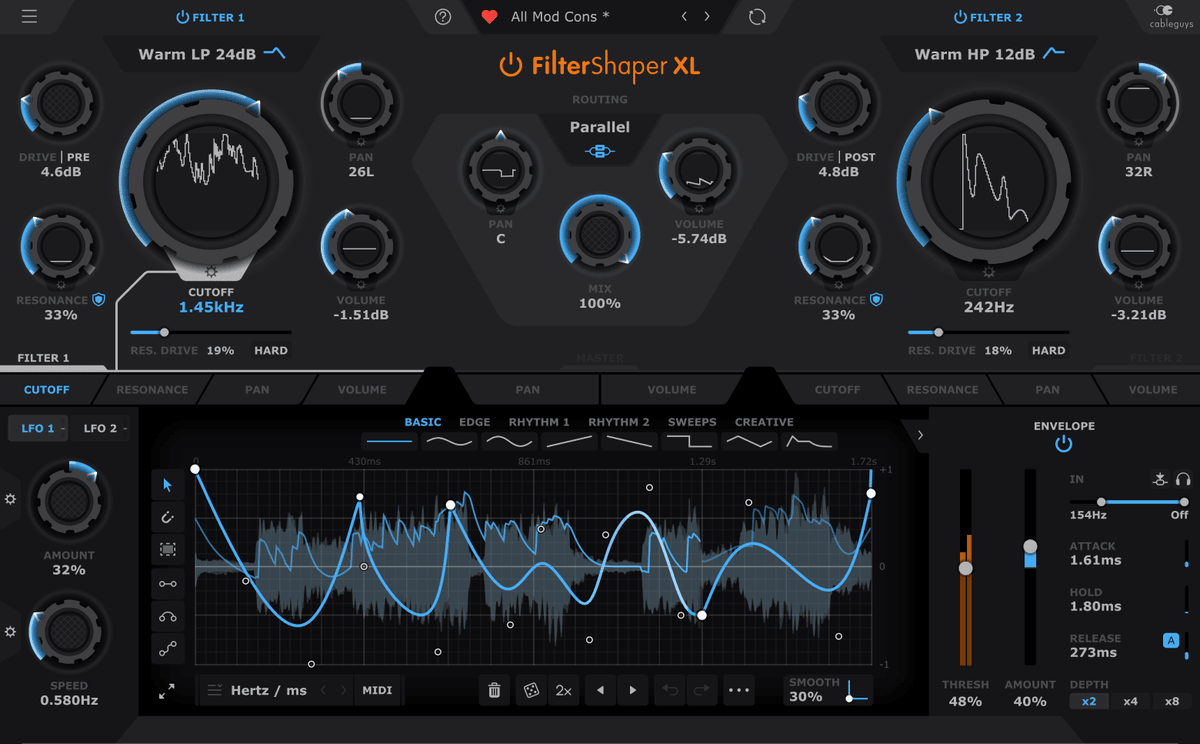The height and width of the screenshot is (744, 1200).
Task: Select the arrow pointer tool
Action: 168,486
